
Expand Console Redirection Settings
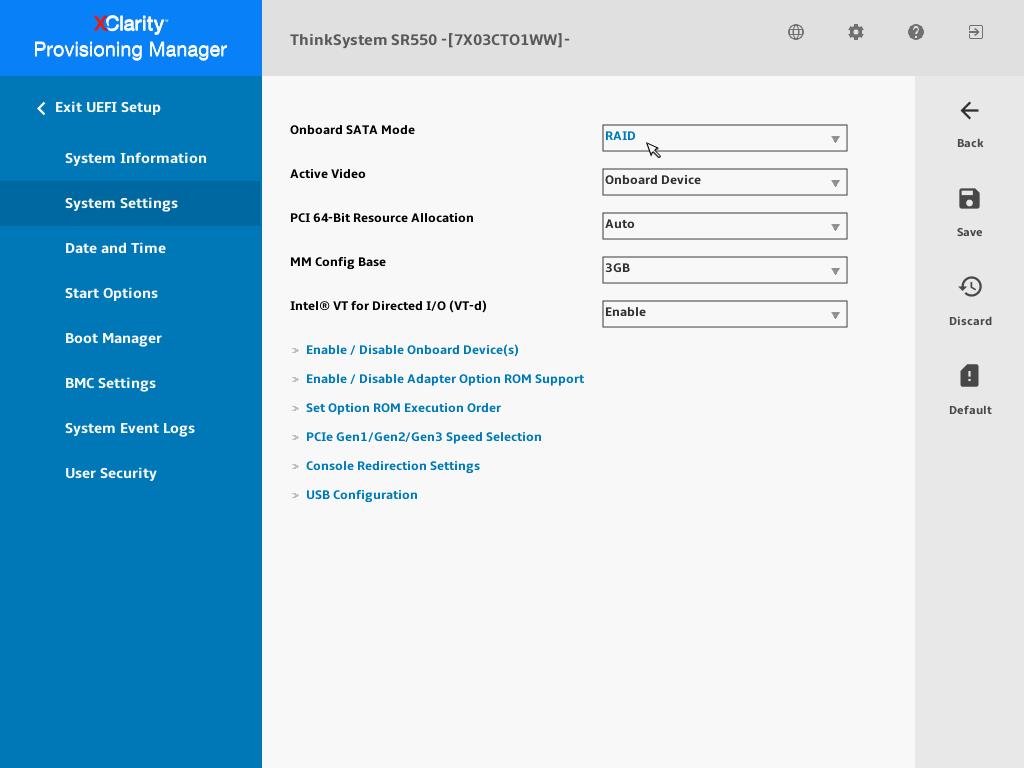(393, 466)
